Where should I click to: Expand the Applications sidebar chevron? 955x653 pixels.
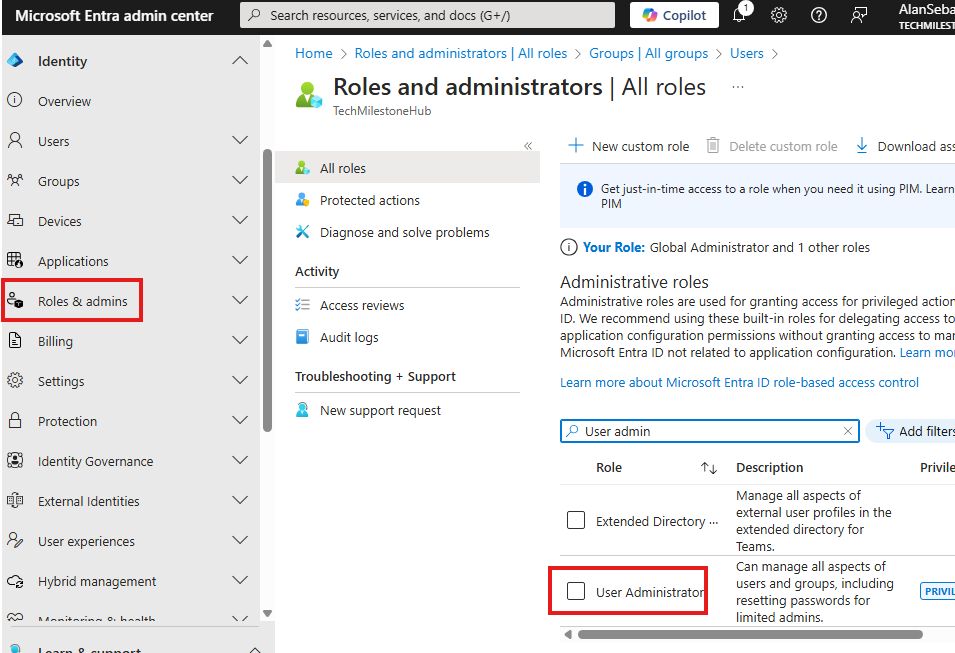(x=241, y=260)
